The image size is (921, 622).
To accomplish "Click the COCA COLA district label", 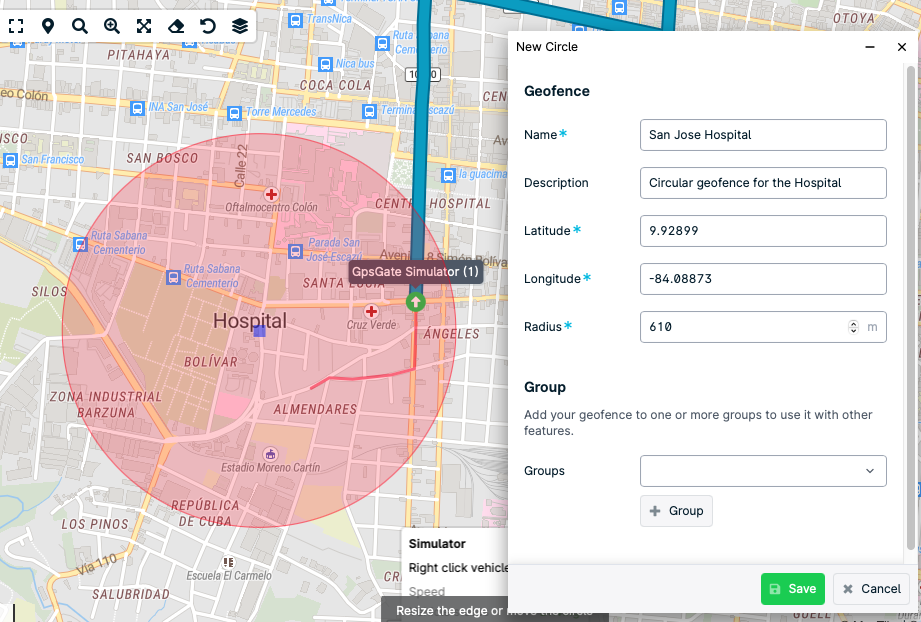I will coord(335,86).
